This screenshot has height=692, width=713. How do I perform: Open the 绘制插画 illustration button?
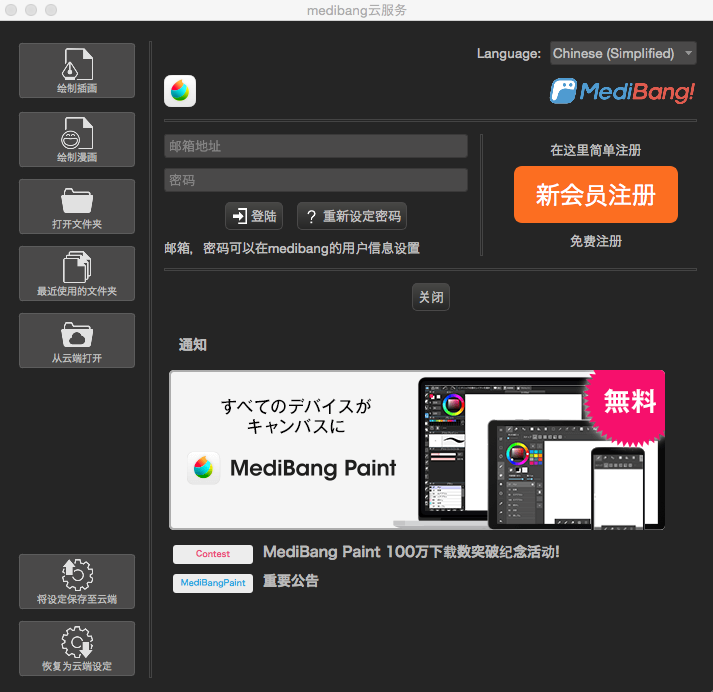click(x=77, y=70)
